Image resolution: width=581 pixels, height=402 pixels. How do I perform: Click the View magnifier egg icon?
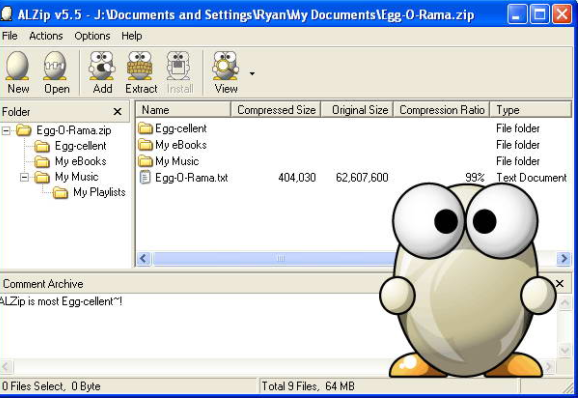click(x=225, y=66)
